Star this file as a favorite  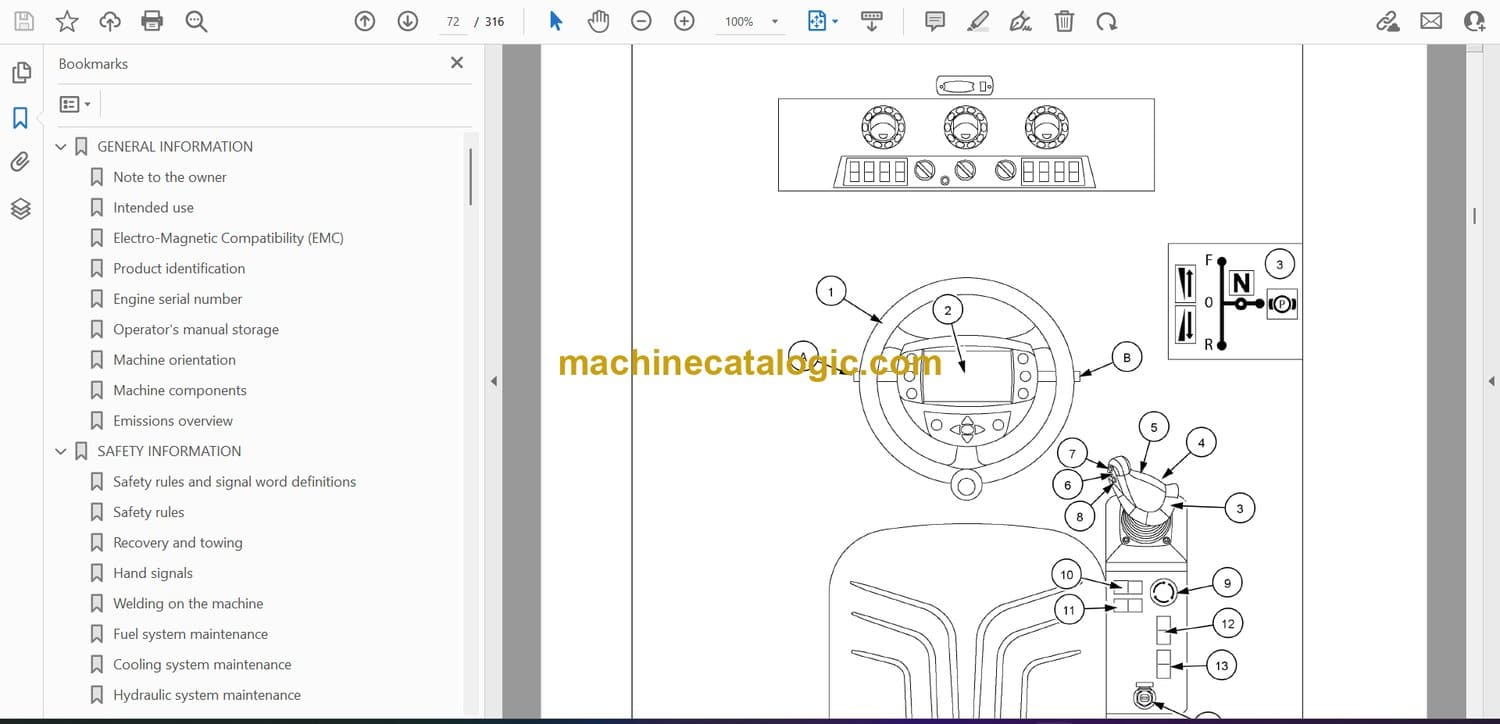point(66,21)
